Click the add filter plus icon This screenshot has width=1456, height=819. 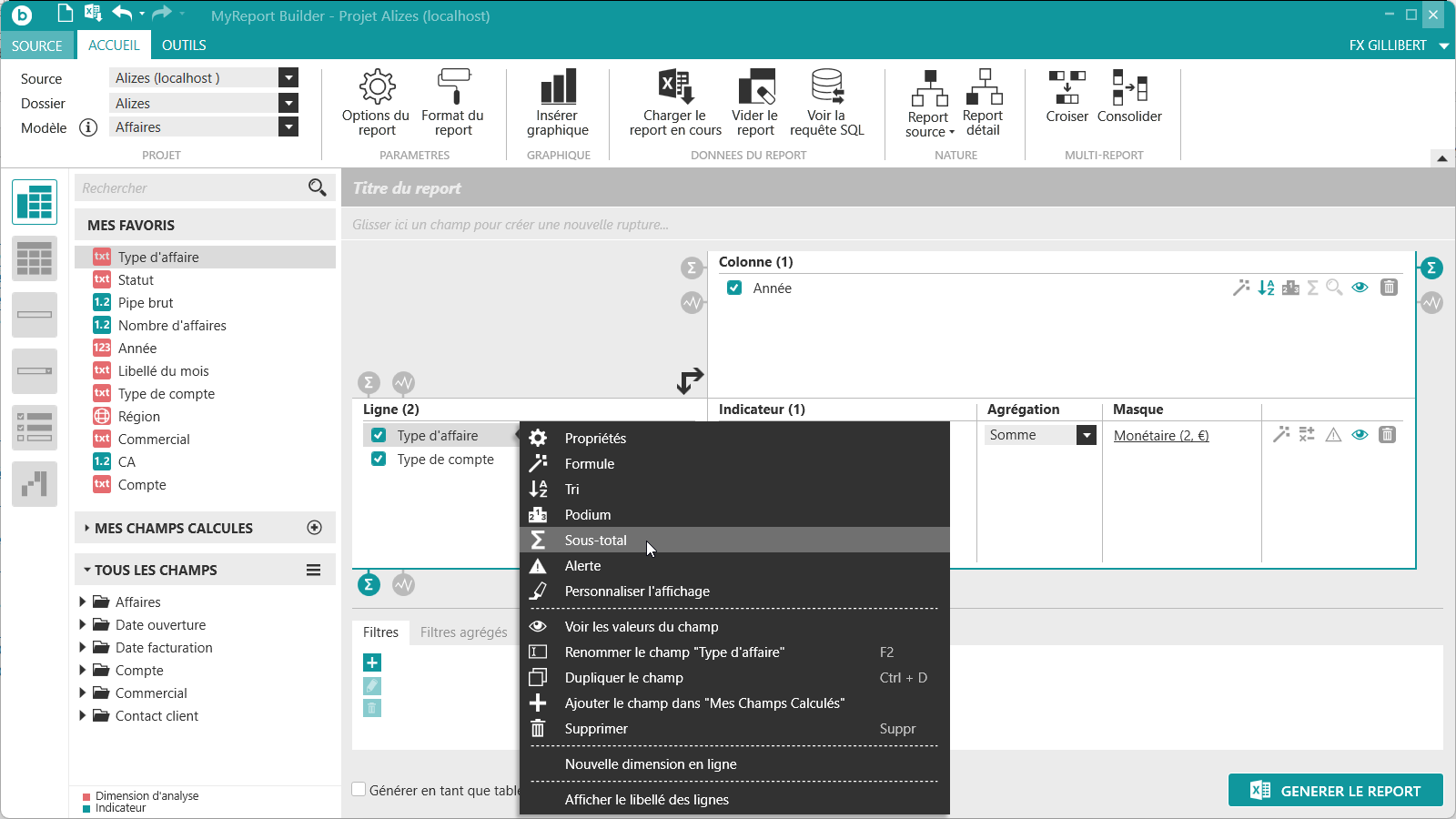click(372, 662)
